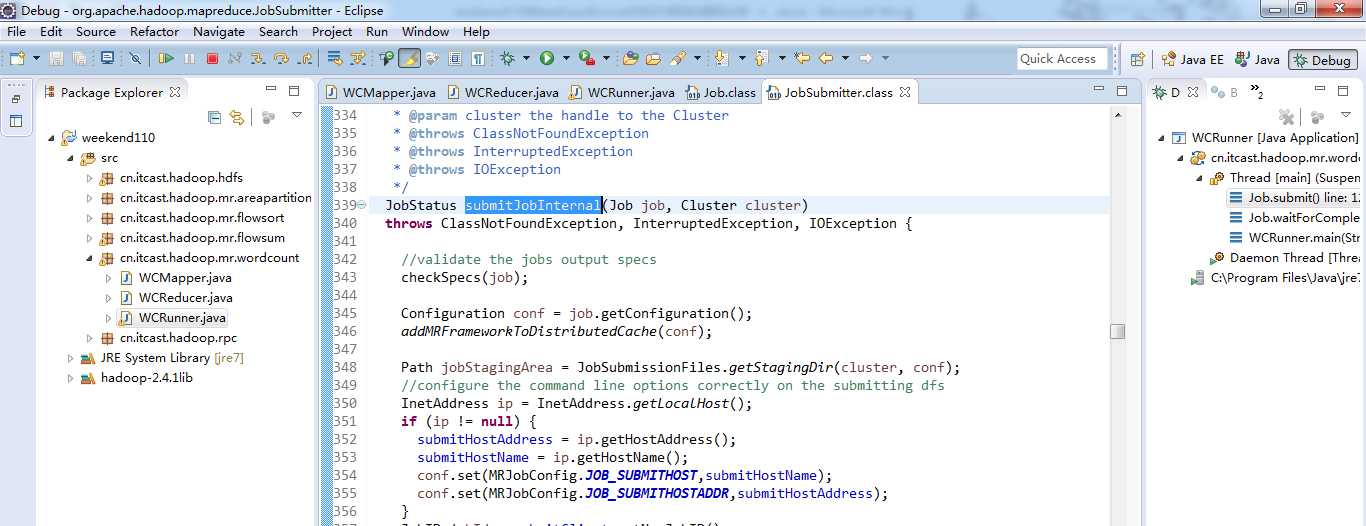Switch to the Java EE perspective
Viewport: 1366px width, 526px height.
pyautogui.click(x=1190, y=59)
